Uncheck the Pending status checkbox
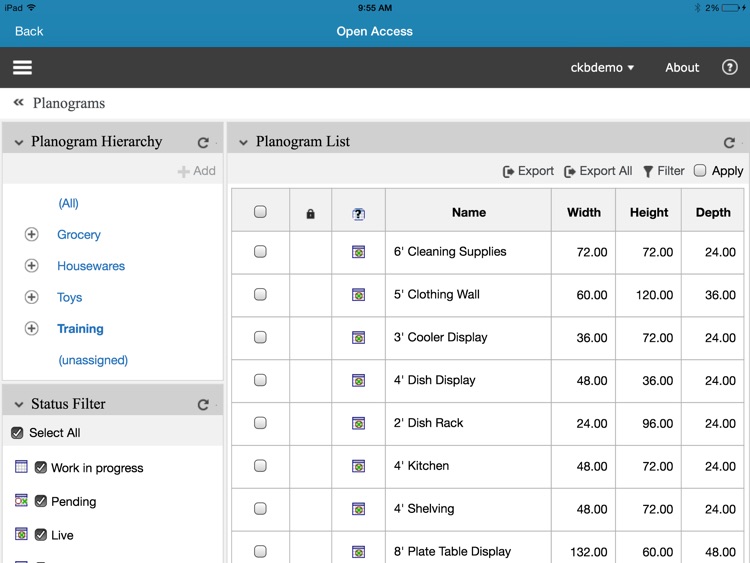Viewport: 750px width, 563px height. (41, 501)
